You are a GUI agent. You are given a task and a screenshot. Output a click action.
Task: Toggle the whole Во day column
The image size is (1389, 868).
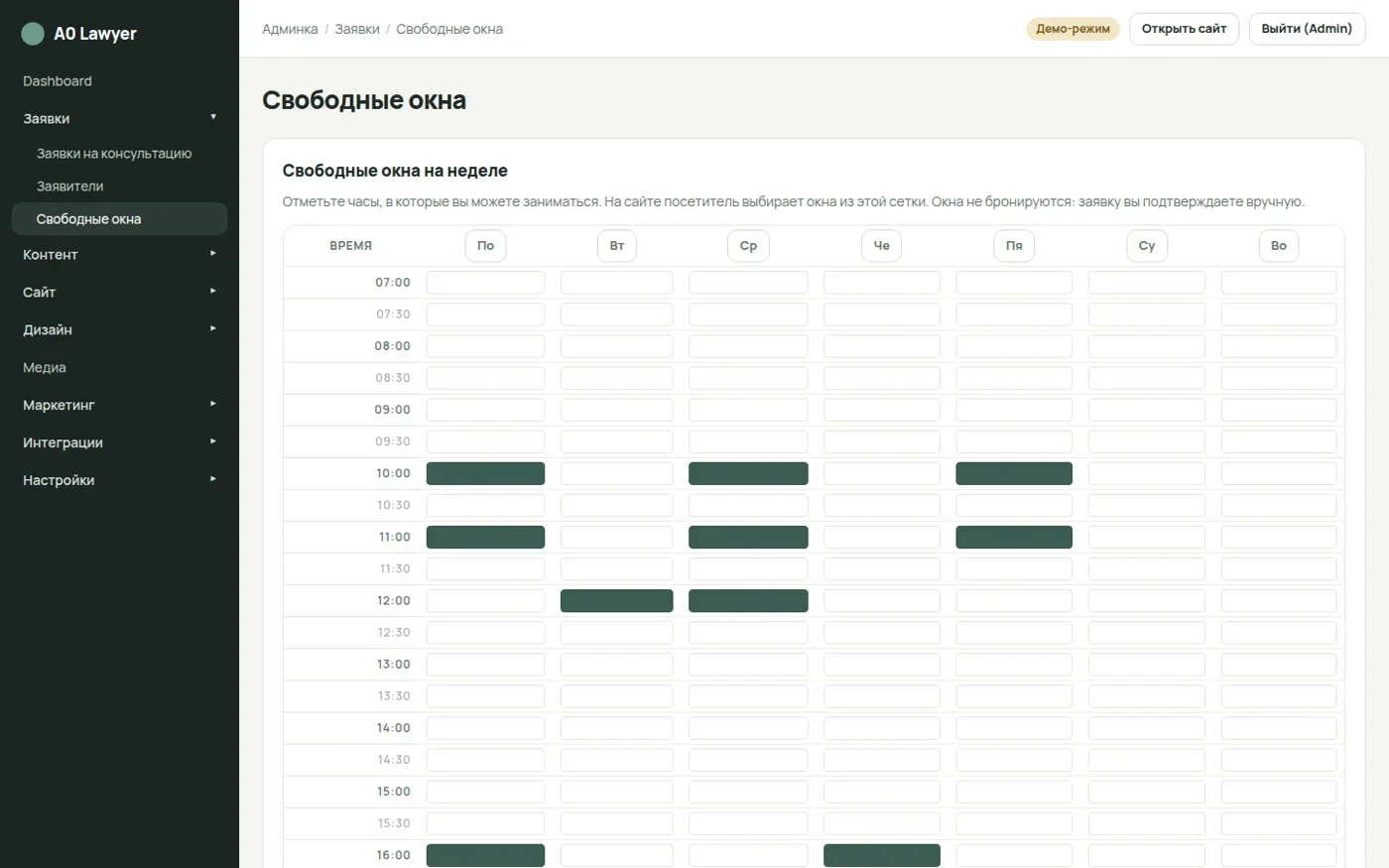point(1279,246)
